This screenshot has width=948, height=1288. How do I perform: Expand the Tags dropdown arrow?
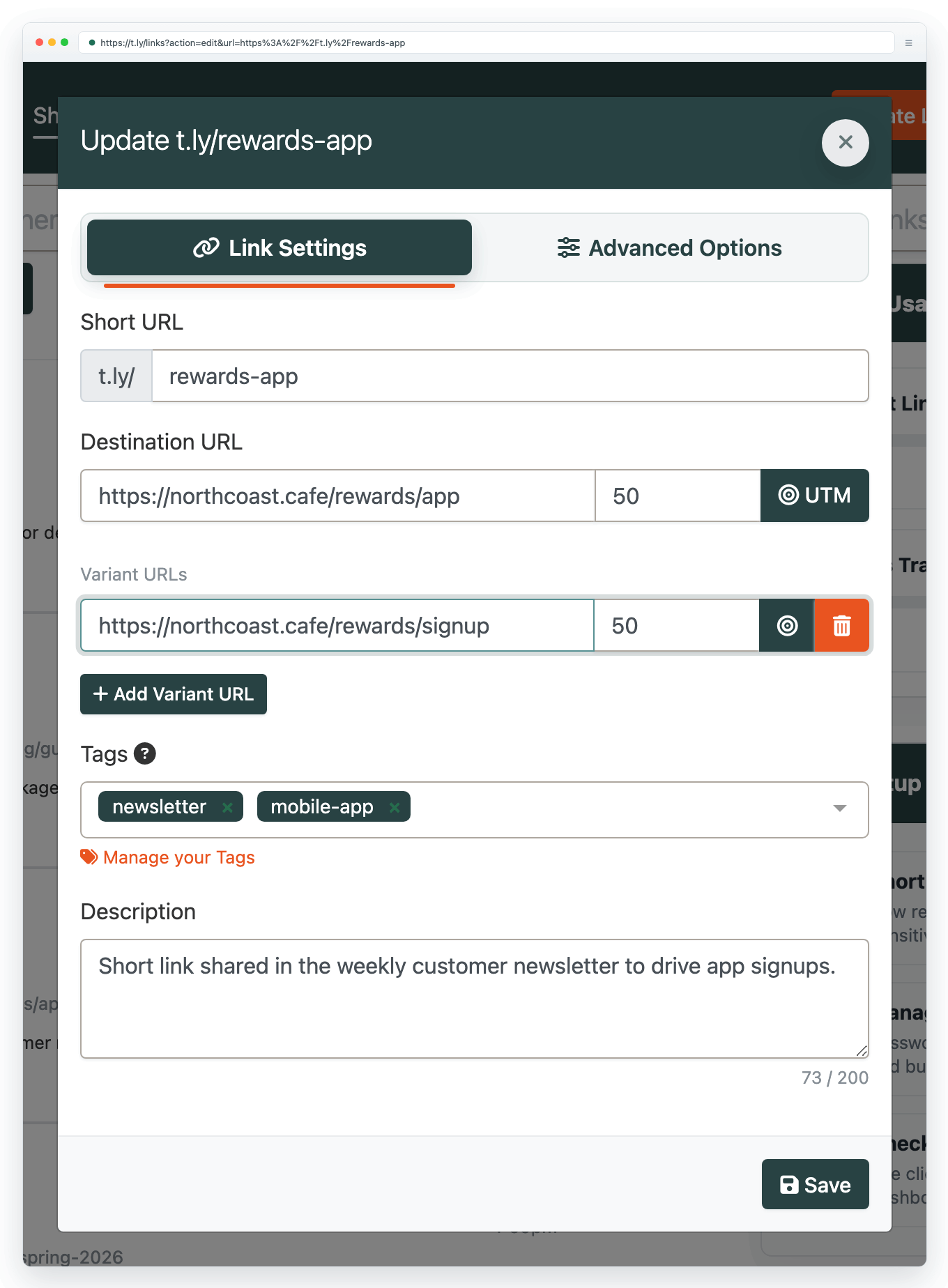click(x=840, y=808)
